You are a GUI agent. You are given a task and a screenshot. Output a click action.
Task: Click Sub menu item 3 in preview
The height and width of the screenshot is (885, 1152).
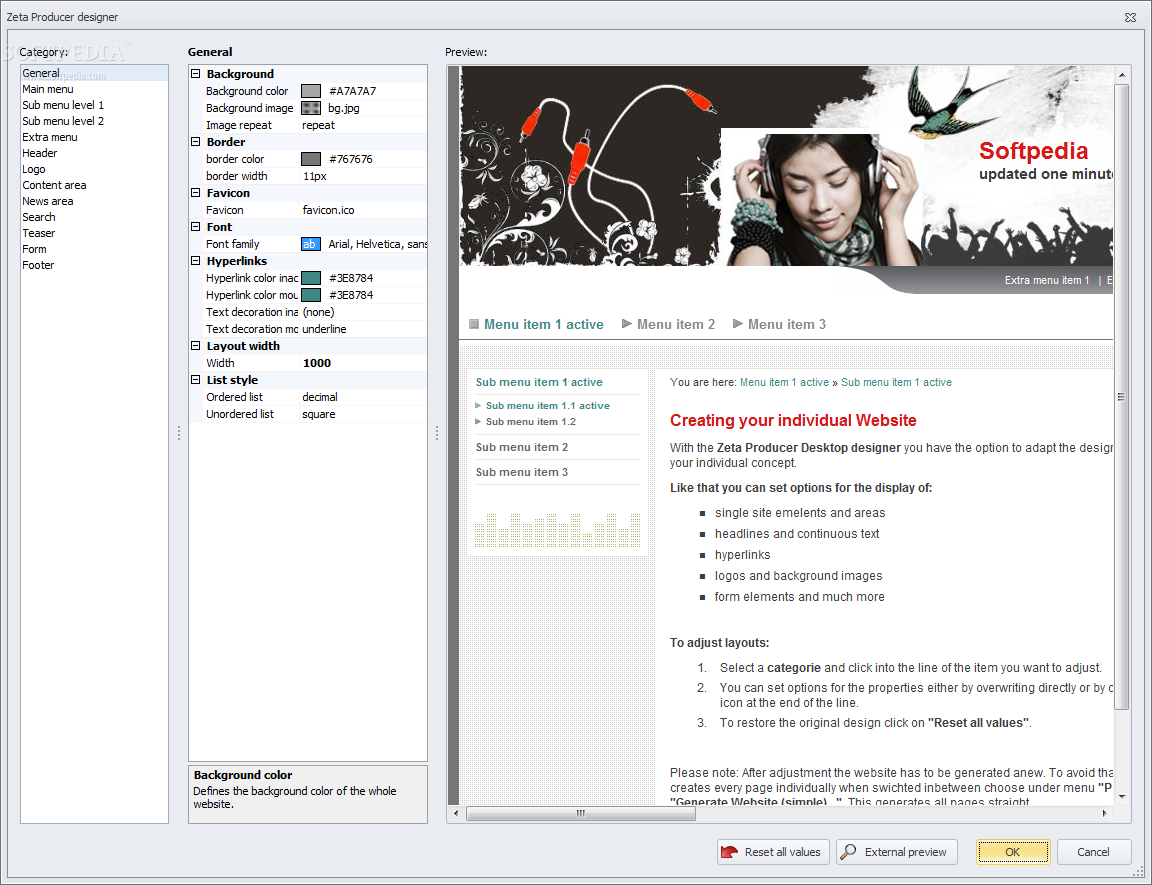[x=522, y=472]
